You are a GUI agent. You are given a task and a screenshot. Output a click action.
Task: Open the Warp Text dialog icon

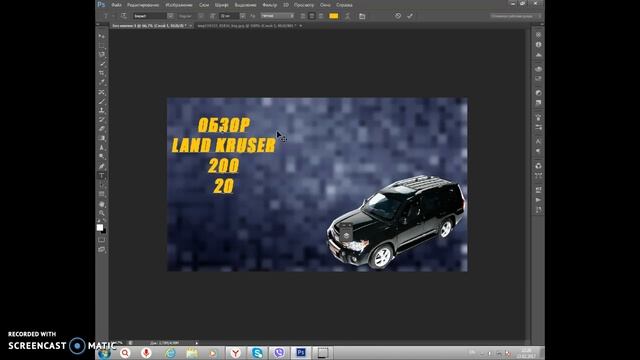347,16
